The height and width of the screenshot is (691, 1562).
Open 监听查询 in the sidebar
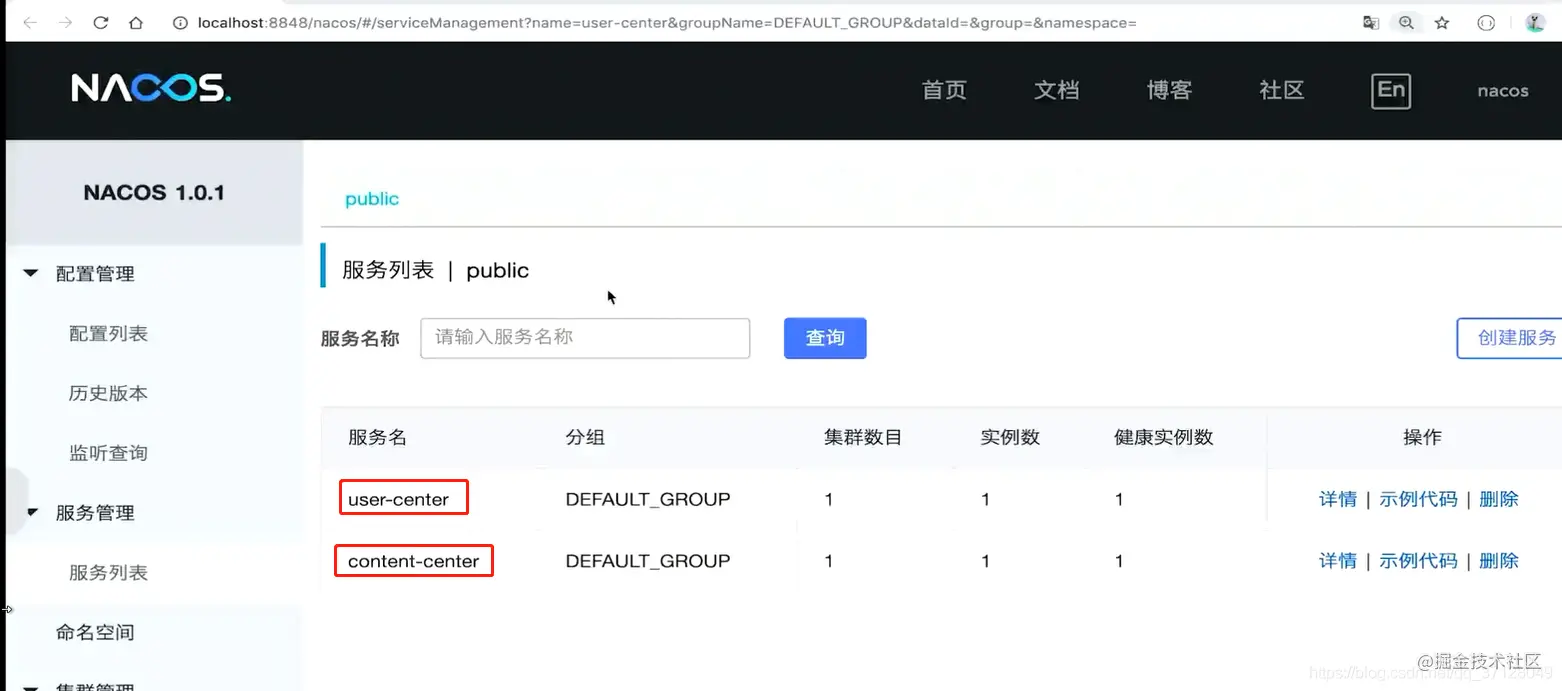(108, 453)
